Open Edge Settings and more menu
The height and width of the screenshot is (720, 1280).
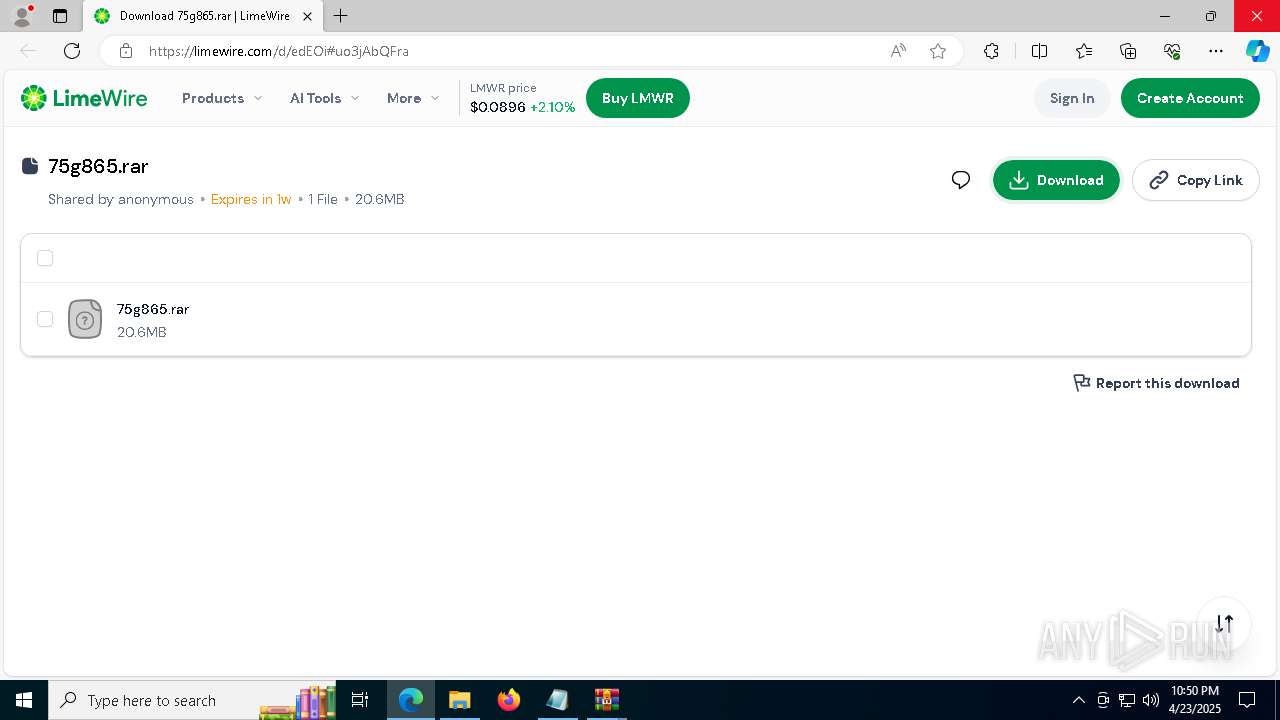(x=1216, y=51)
